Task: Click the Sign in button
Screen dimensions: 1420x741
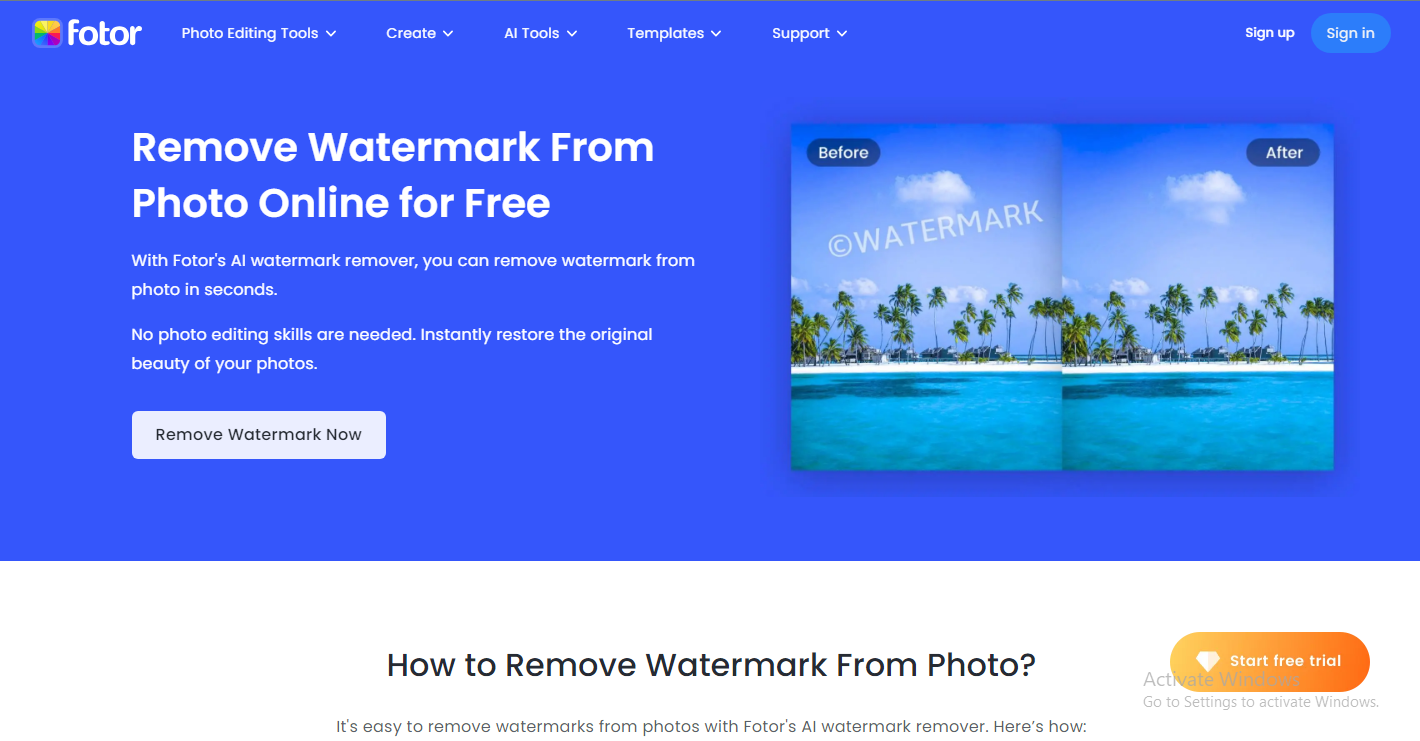Action: coord(1351,33)
